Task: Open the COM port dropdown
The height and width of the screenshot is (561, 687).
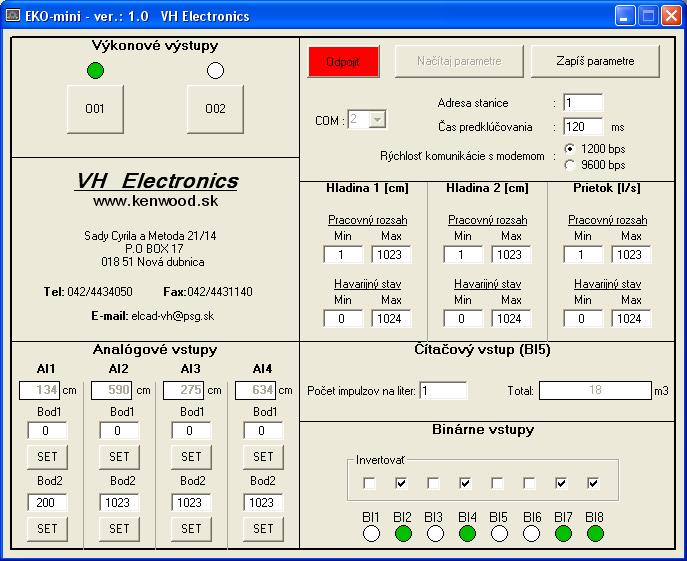Action: [x=377, y=119]
